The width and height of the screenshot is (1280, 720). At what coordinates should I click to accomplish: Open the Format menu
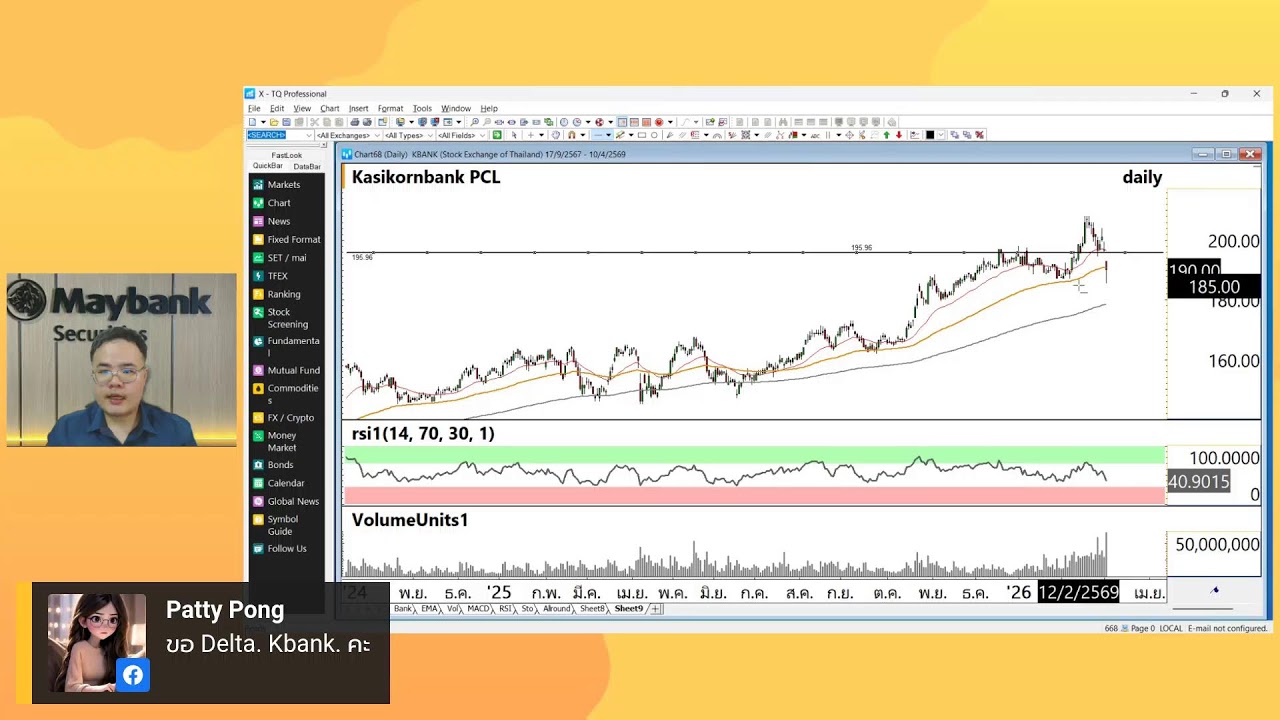pyautogui.click(x=390, y=108)
